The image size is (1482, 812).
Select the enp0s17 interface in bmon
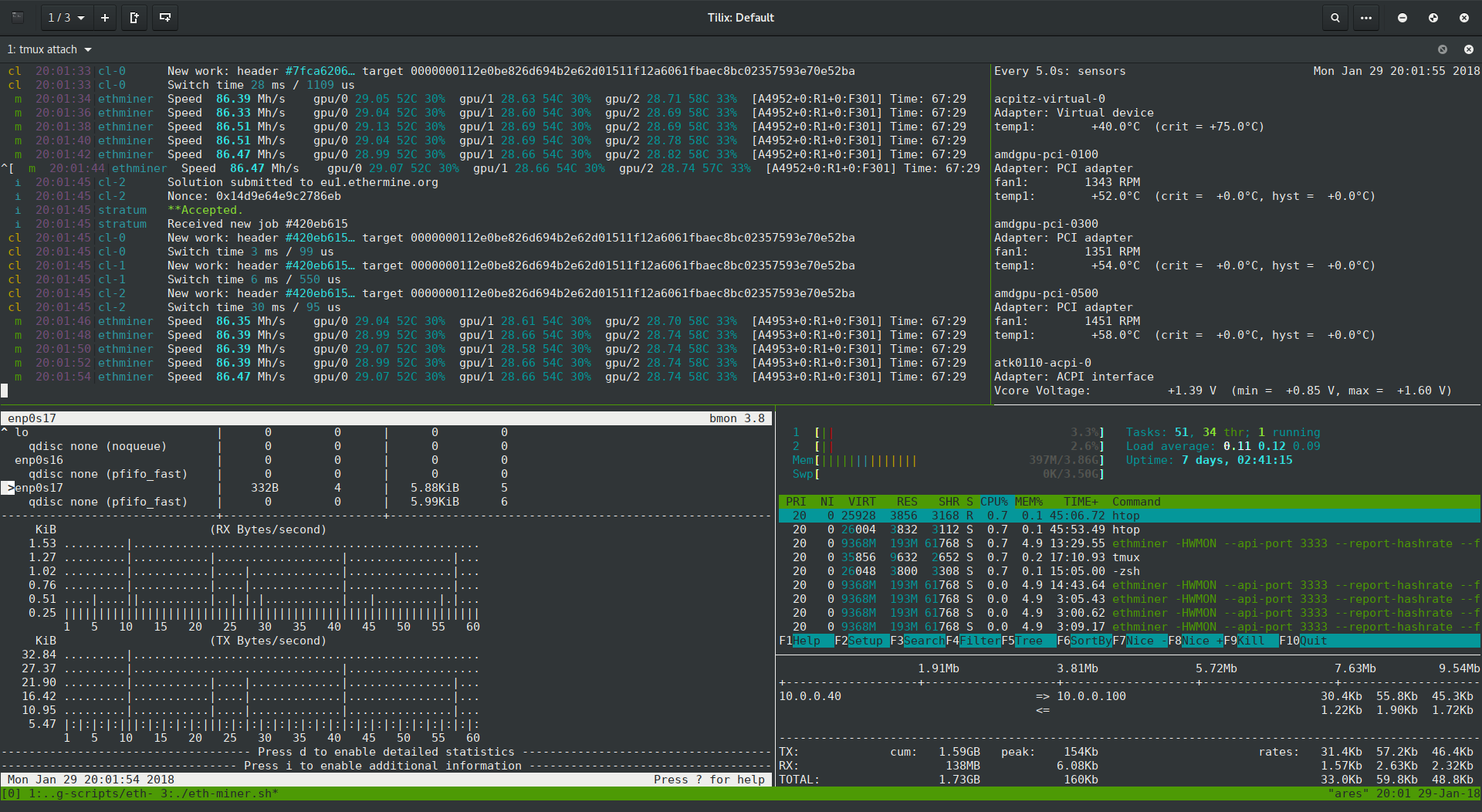tap(39, 488)
